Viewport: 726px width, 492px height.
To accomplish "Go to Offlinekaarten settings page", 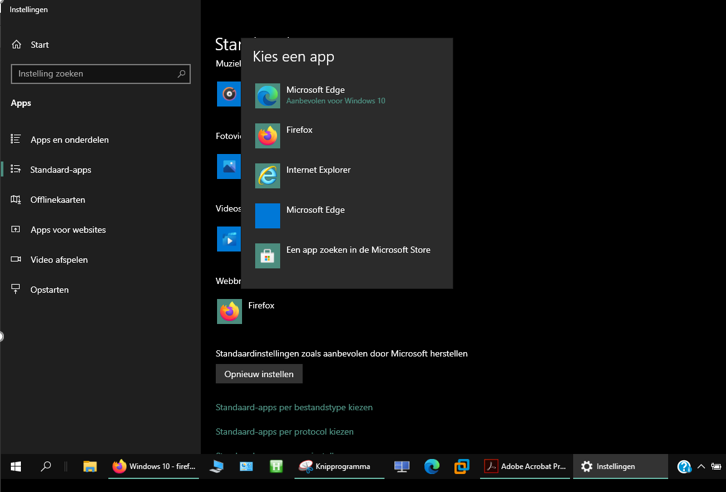I will tap(57, 200).
